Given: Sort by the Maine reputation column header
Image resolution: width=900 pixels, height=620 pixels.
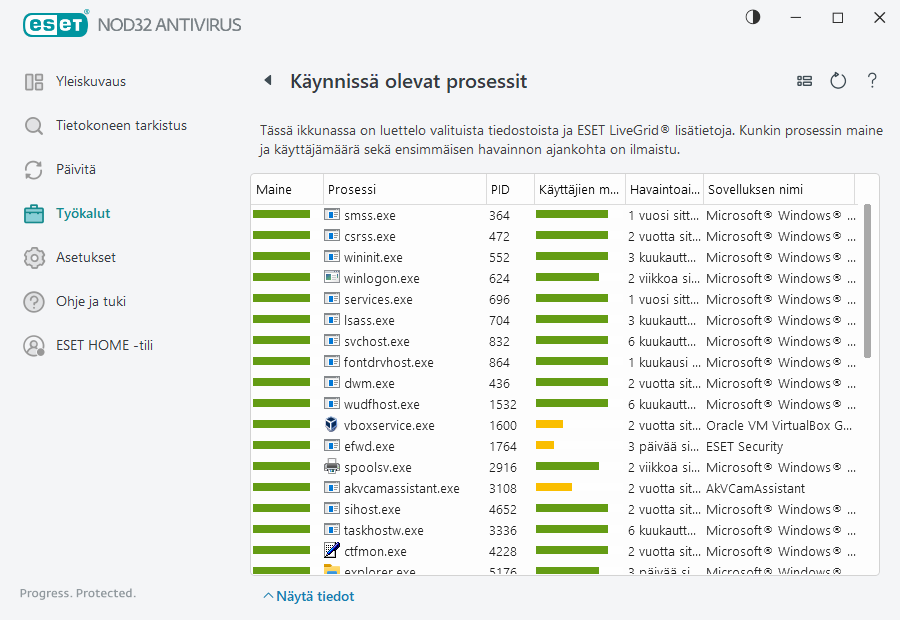Looking at the screenshot, I should click(274, 190).
